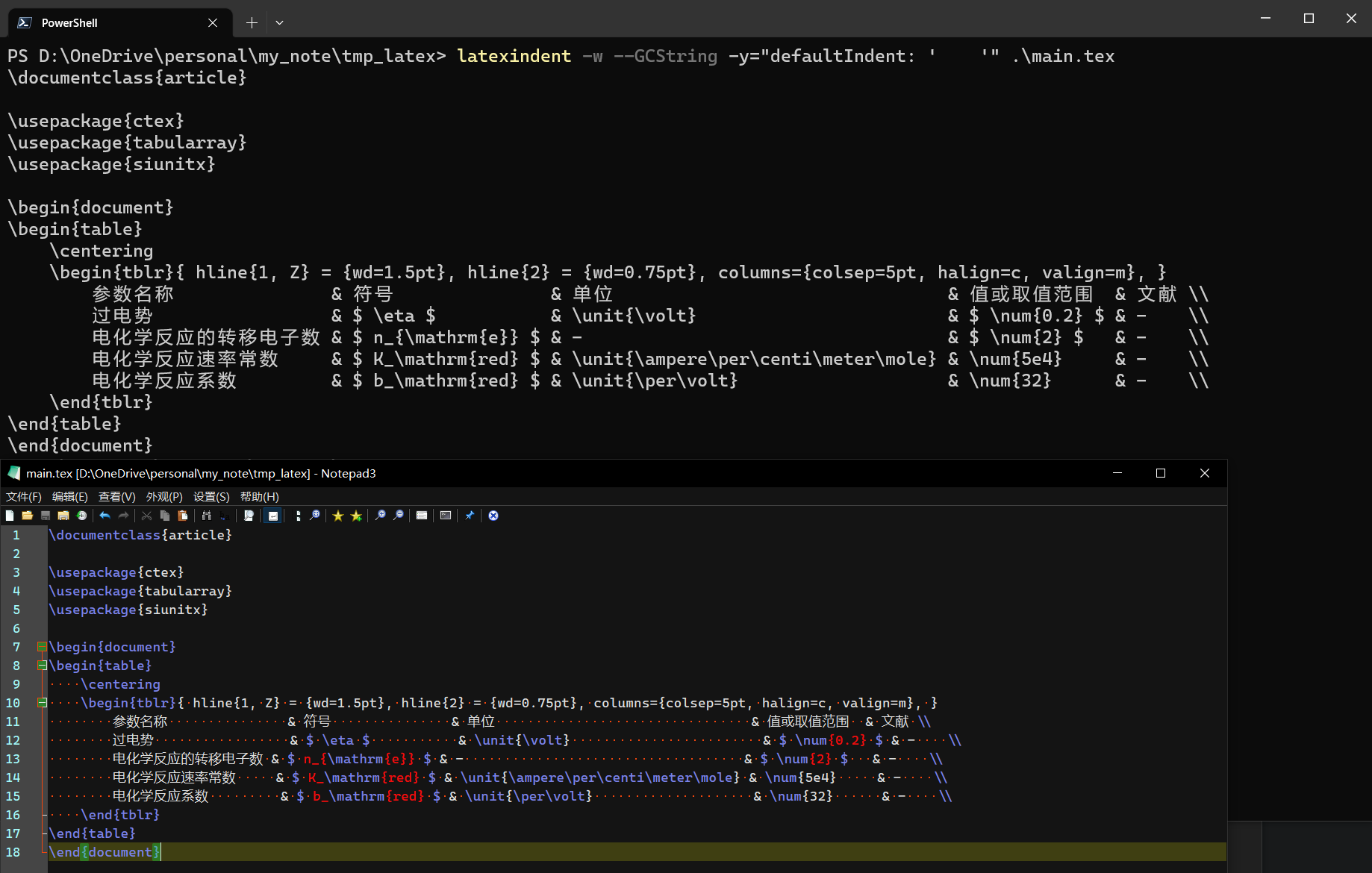Click the New document icon
This screenshot has width=1372, height=873.
coord(10,516)
